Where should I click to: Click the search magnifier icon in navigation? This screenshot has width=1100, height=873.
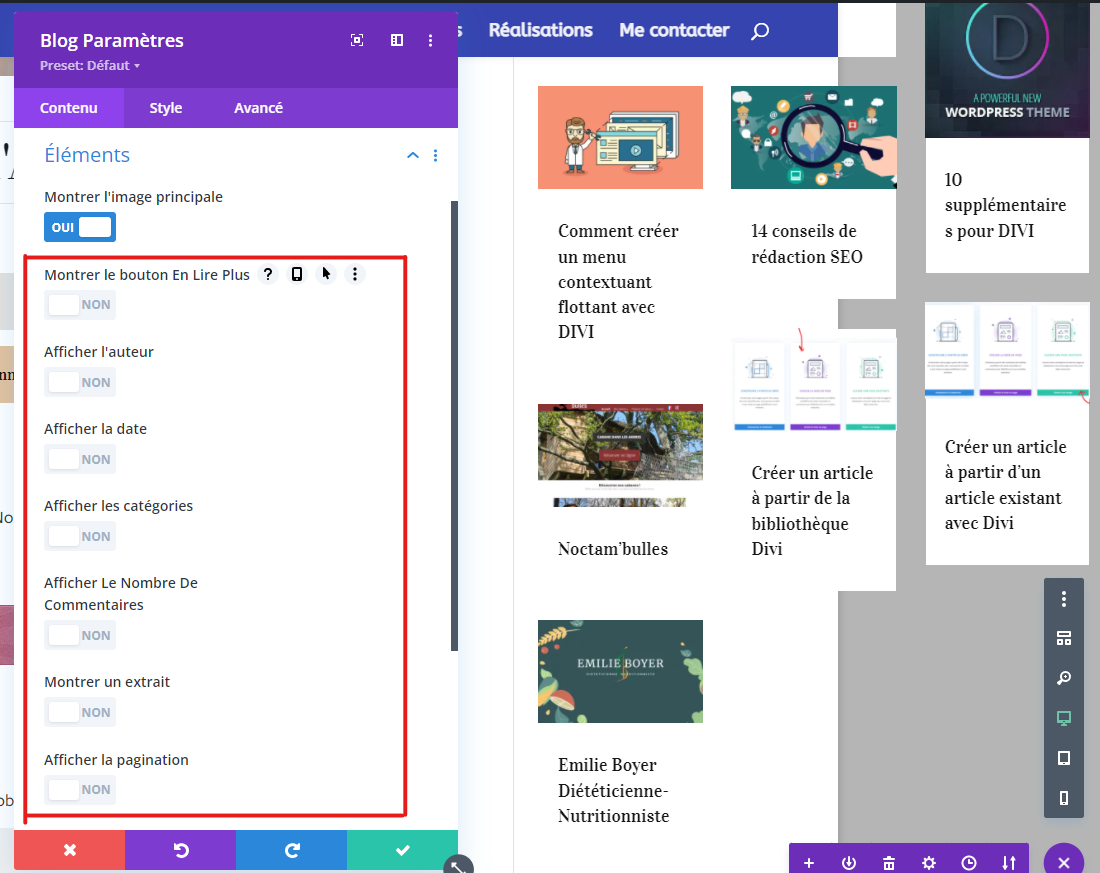click(x=760, y=31)
